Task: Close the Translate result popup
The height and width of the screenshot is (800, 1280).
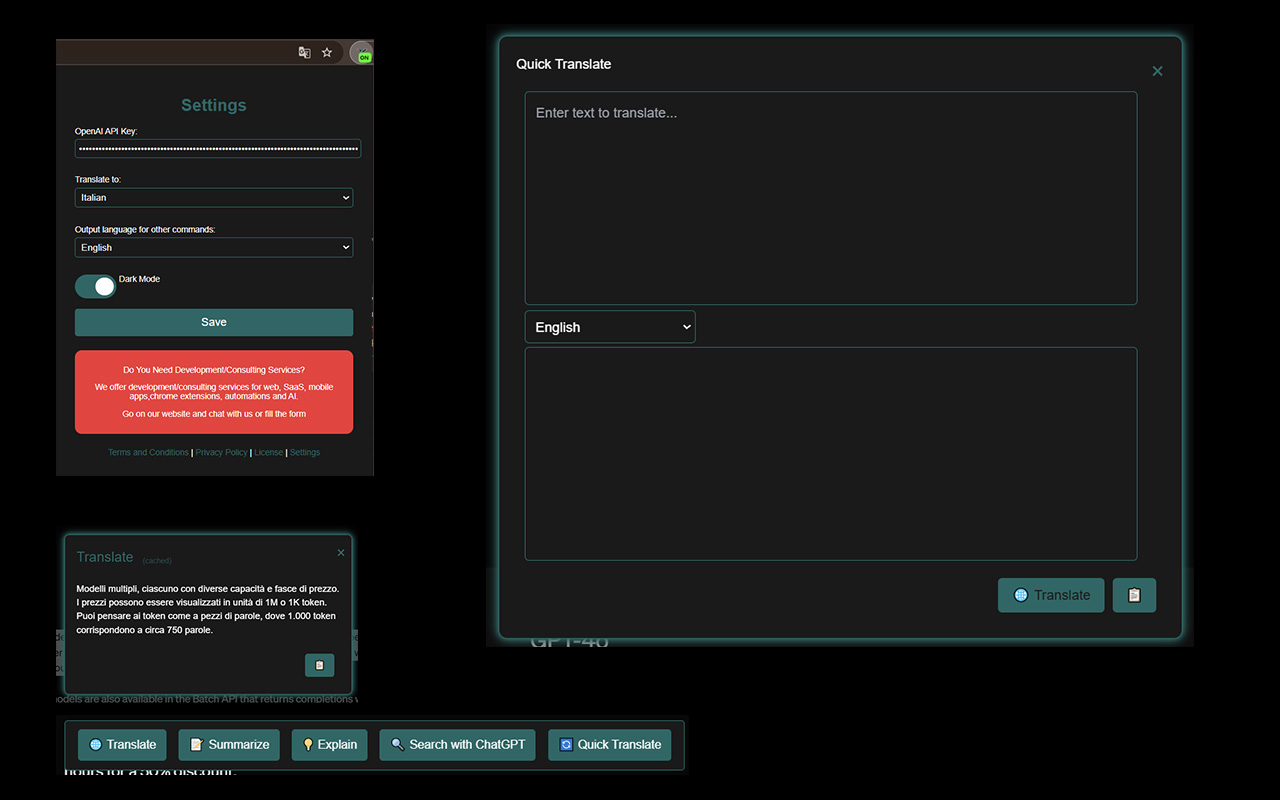Action: tap(341, 553)
